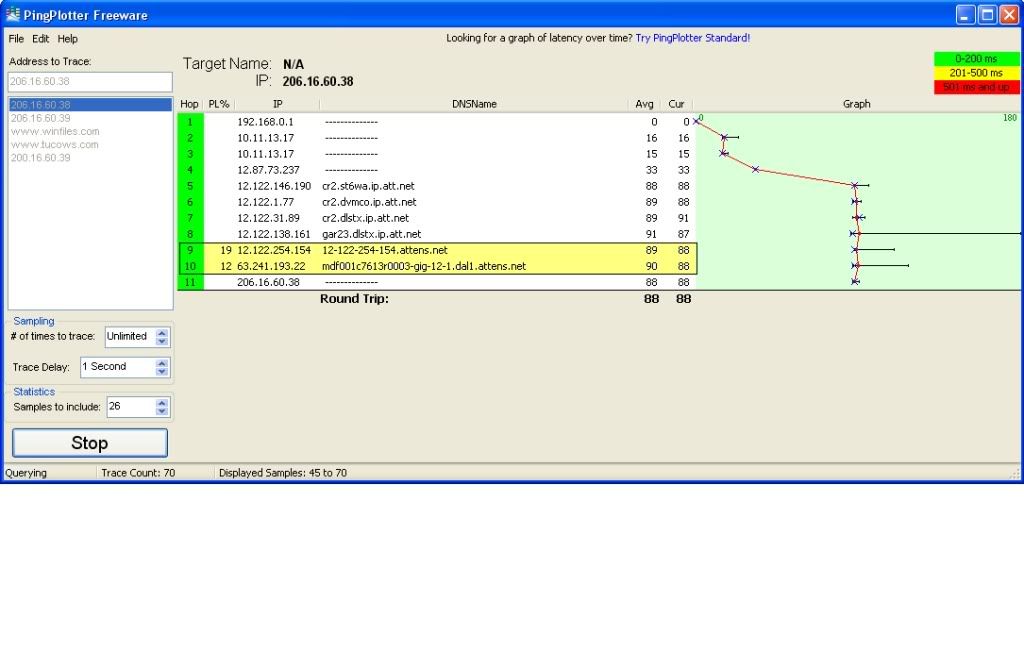Click the Avg column header
This screenshot has width=1024, height=652.
coord(644,104)
